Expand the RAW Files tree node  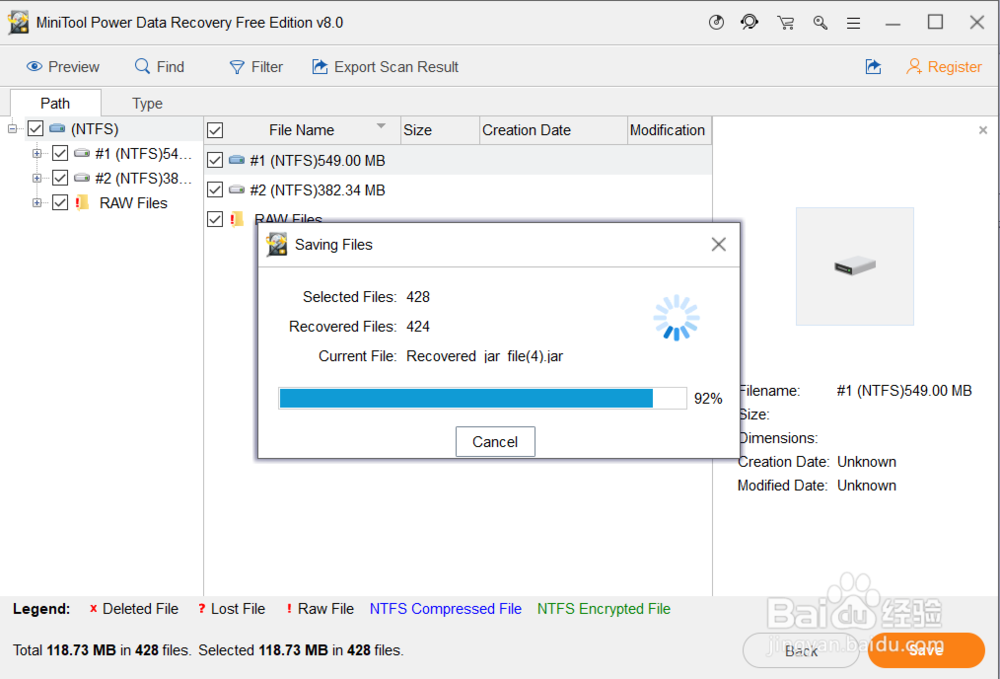37,203
